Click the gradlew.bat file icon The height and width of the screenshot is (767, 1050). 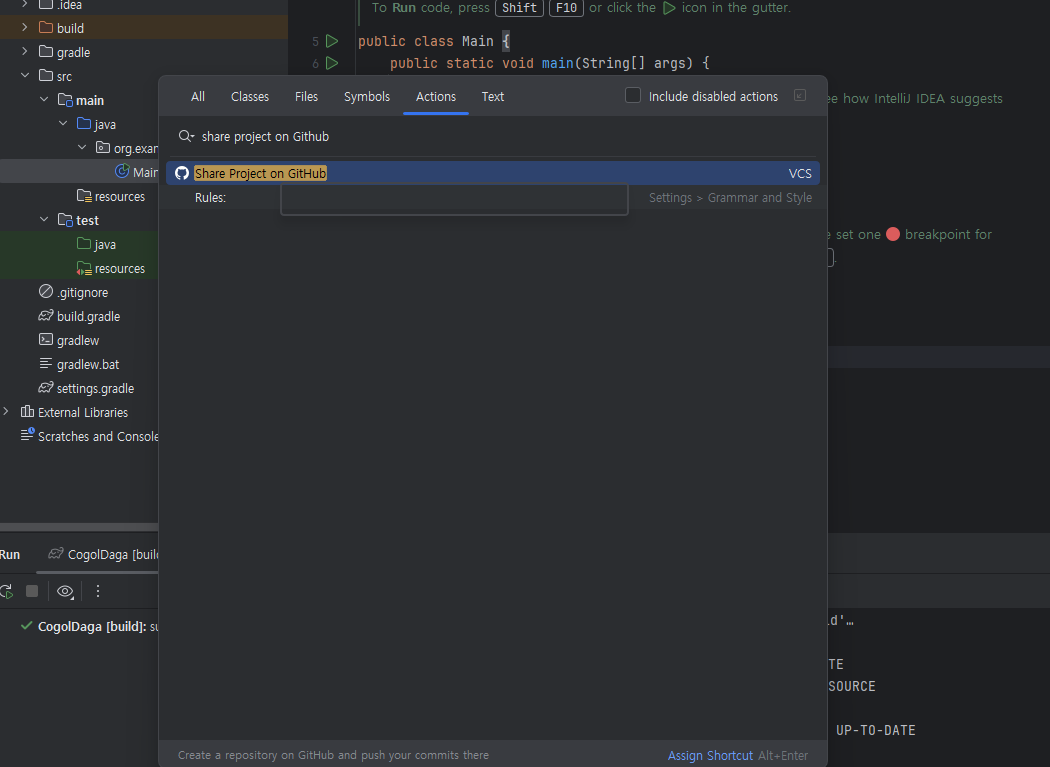(46, 364)
